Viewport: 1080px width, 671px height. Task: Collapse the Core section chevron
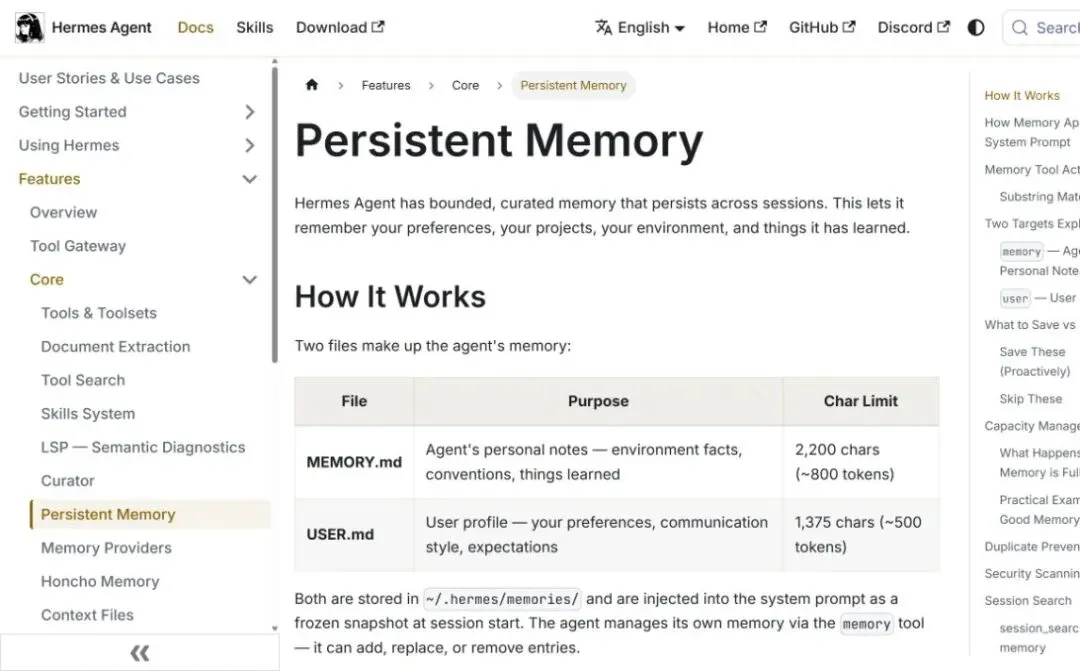pyautogui.click(x=249, y=280)
